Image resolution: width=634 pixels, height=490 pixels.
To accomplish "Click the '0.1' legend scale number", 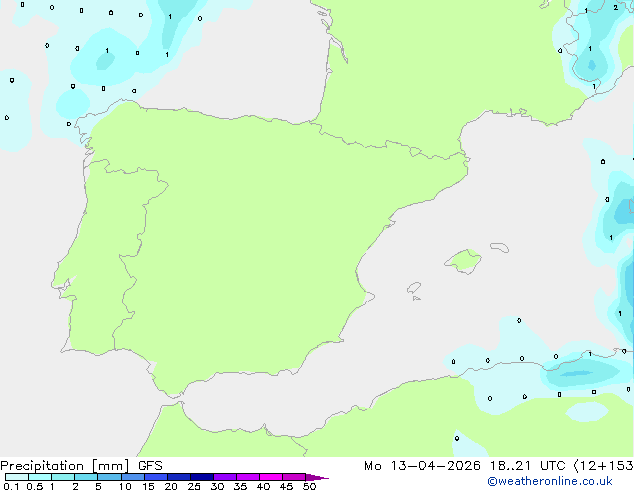I will tap(11, 486).
